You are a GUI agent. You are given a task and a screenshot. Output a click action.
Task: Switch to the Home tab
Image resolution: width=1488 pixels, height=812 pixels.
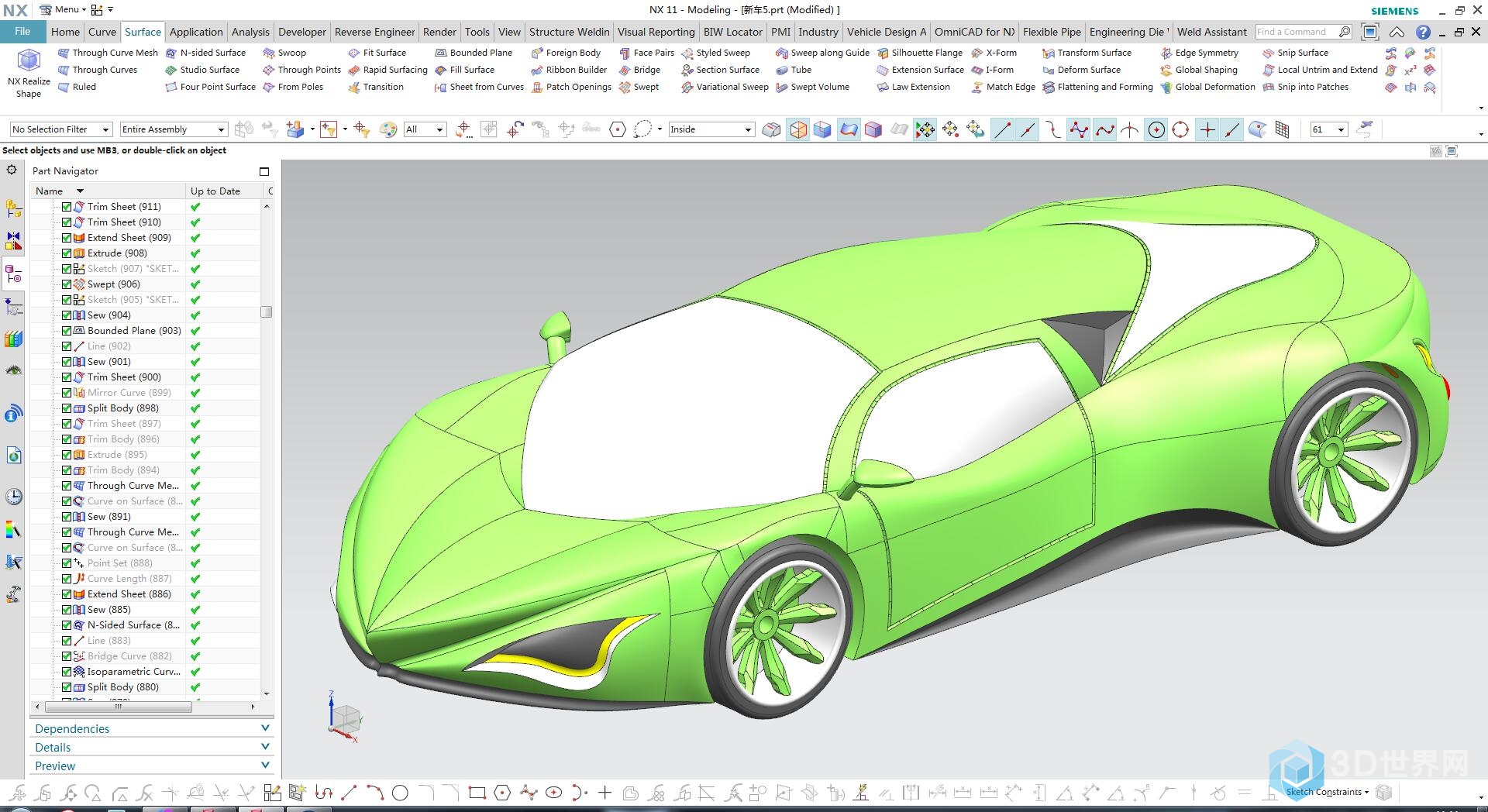point(65,32)
